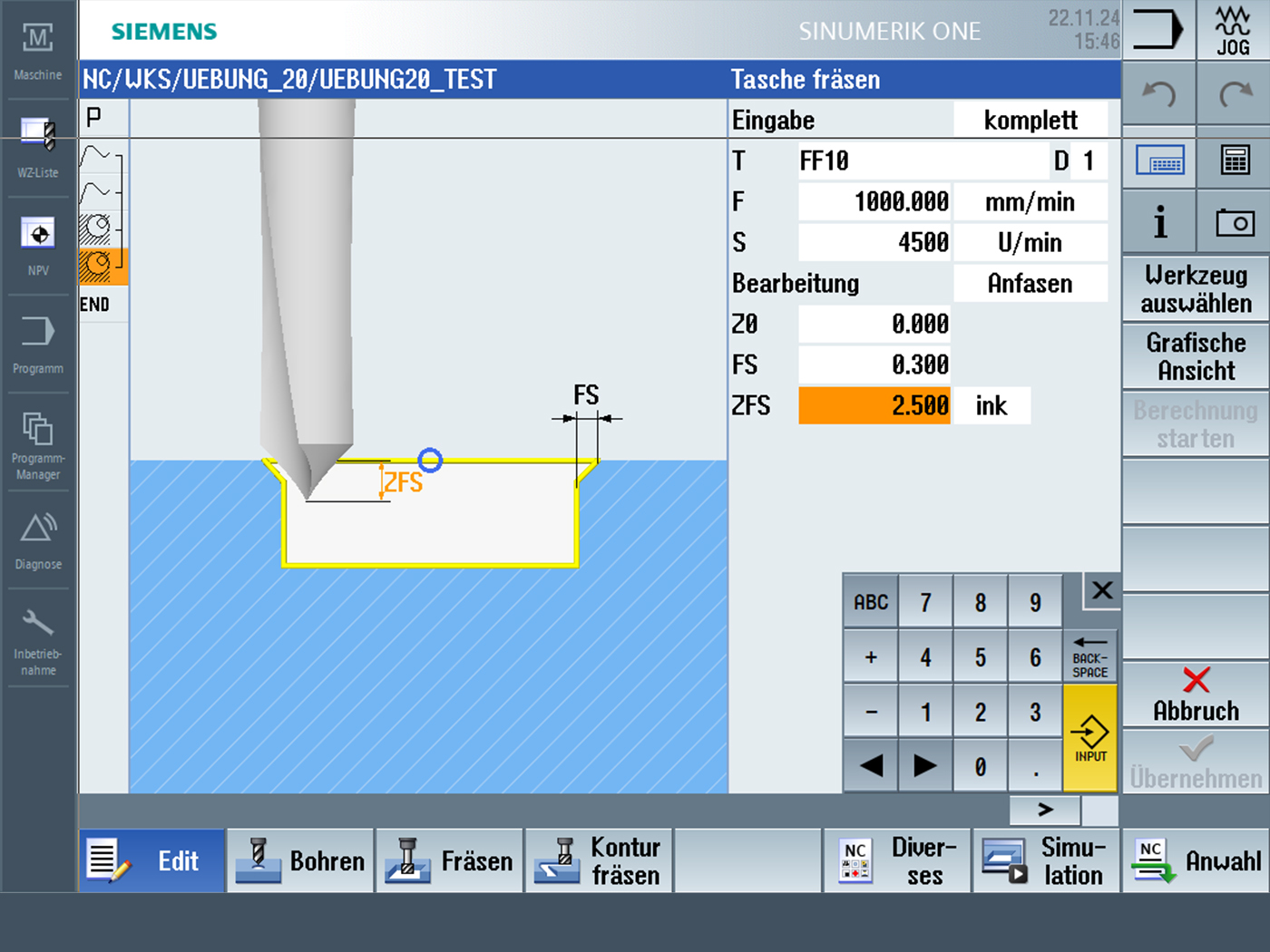Show the on-screen keyboard icon
1270x952 pixels.
pyautogui.click(x=1159, y=160)
